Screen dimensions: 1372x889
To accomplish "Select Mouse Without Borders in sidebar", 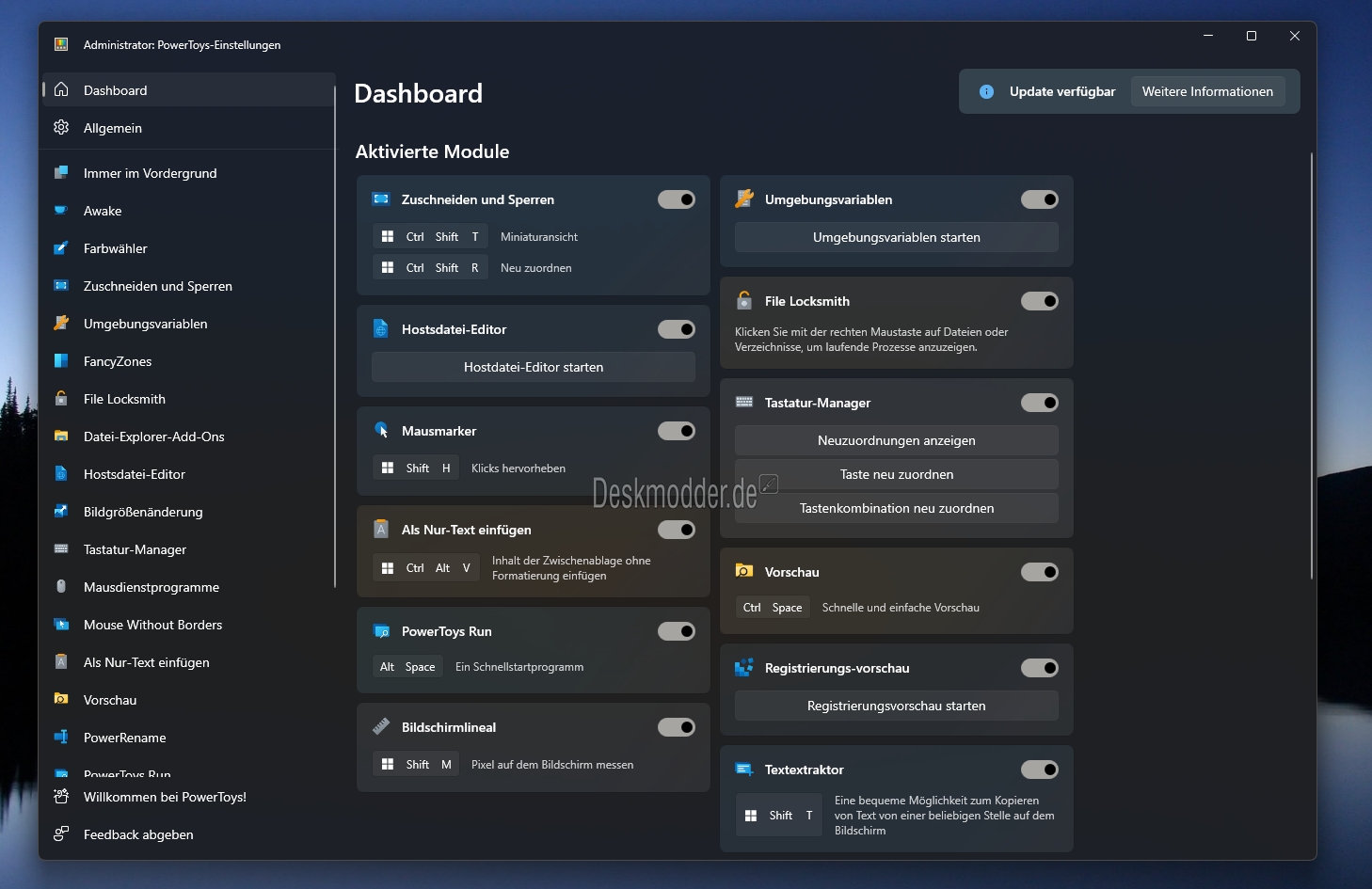I will tap(188, 625).
